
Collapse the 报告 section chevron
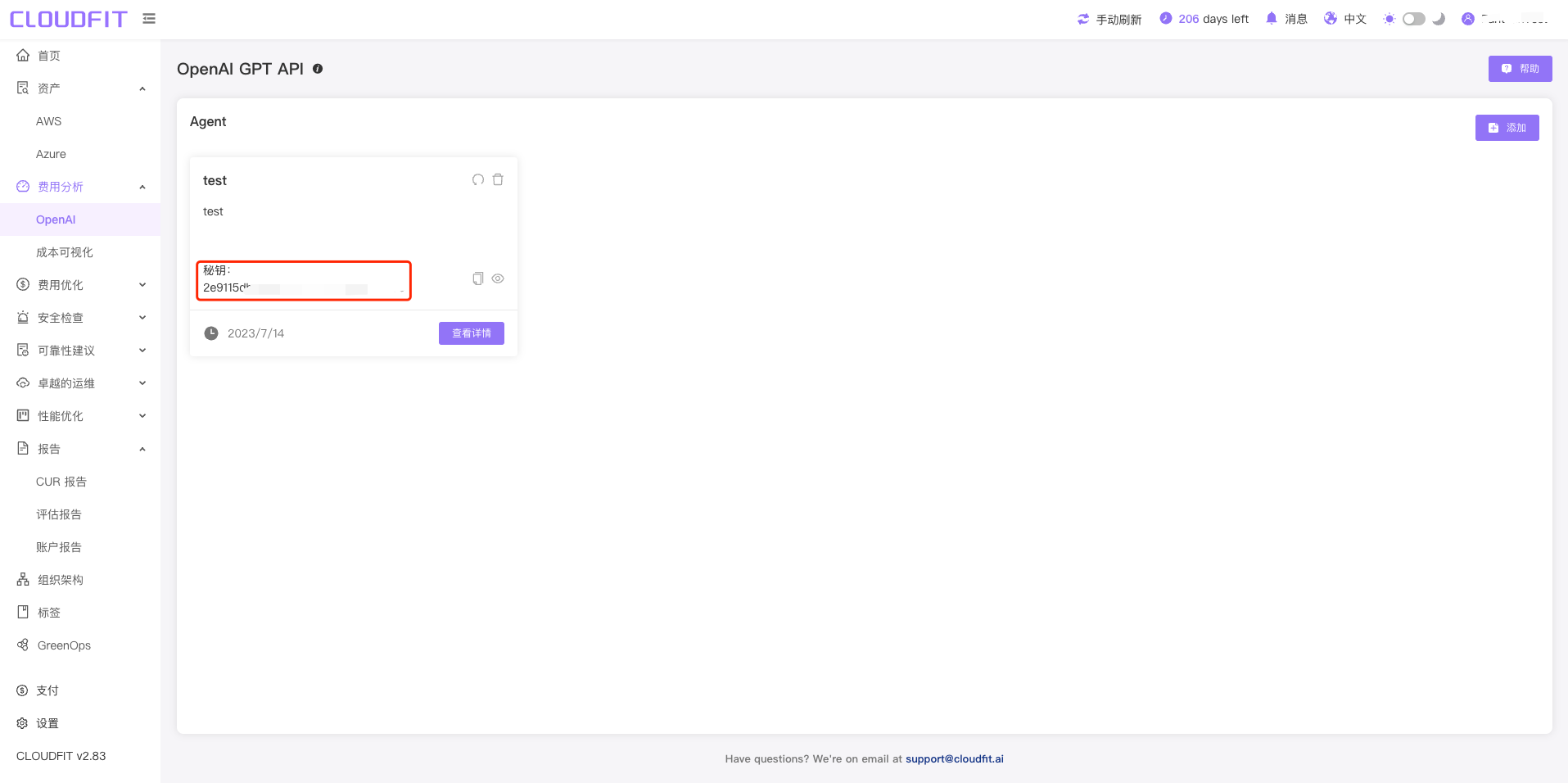142,449
